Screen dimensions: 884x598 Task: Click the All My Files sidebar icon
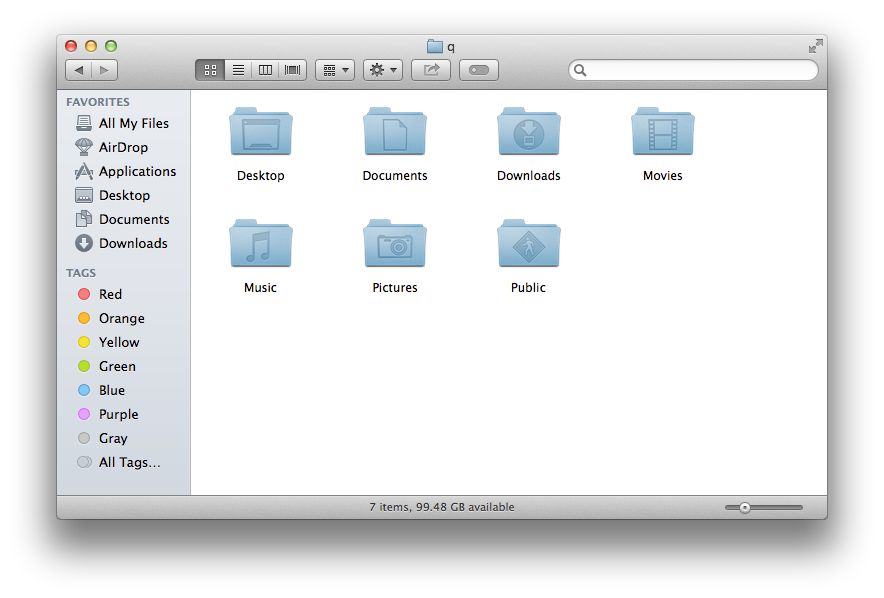[84, 123]
